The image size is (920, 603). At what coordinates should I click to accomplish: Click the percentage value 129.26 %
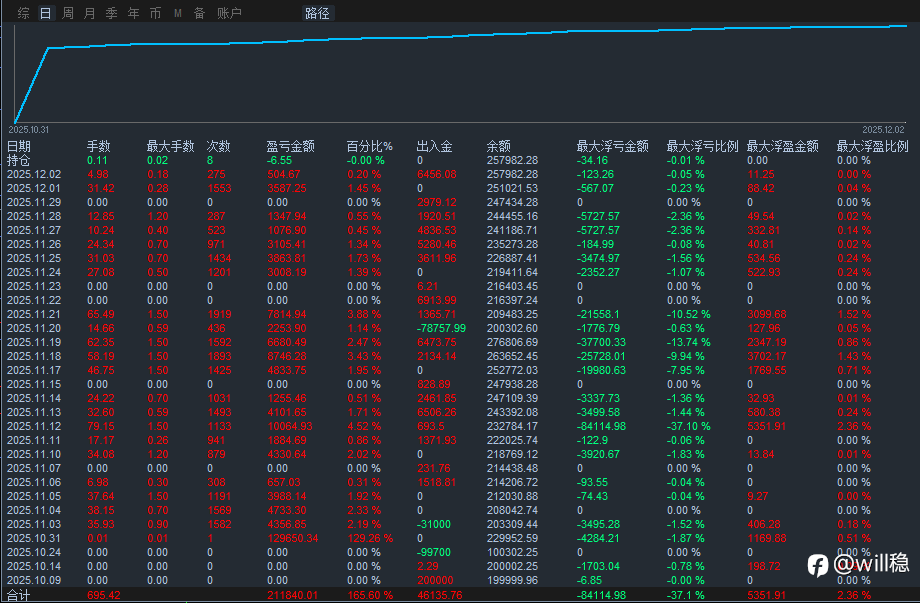pos(370,538)
